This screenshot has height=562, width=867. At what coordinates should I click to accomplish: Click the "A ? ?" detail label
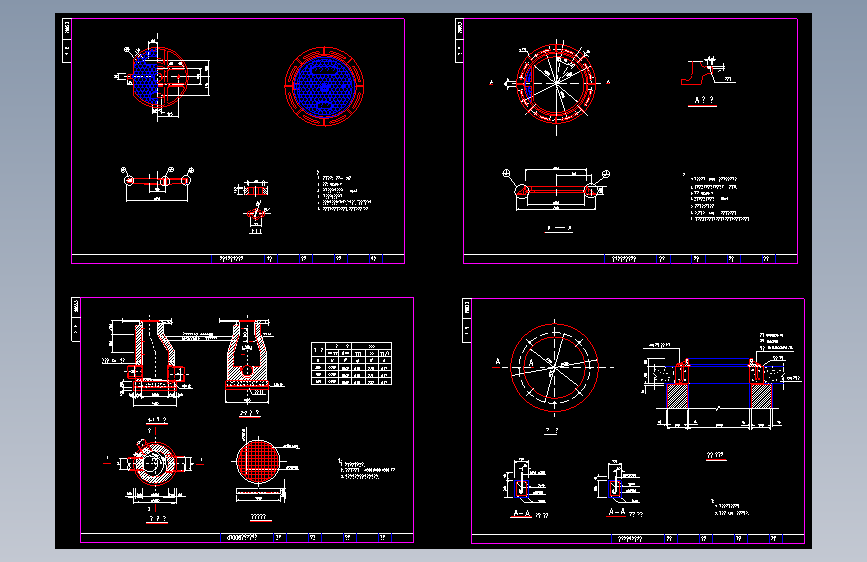tap(703, 100)
